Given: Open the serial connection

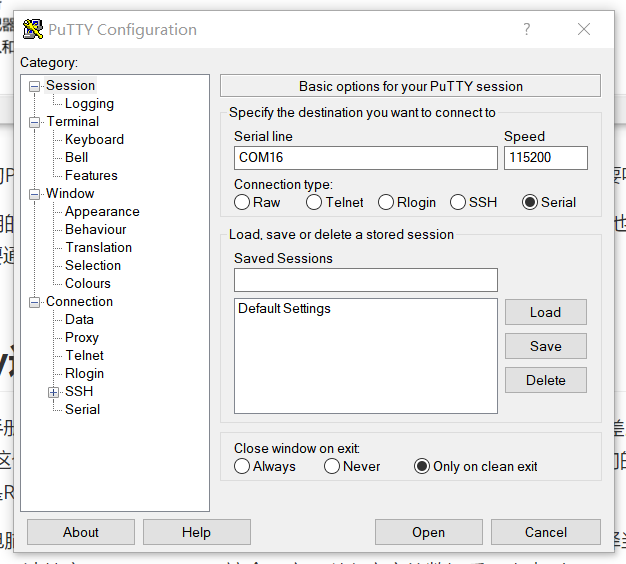Looking at the screenshot, I should click(x=428, y=532).
